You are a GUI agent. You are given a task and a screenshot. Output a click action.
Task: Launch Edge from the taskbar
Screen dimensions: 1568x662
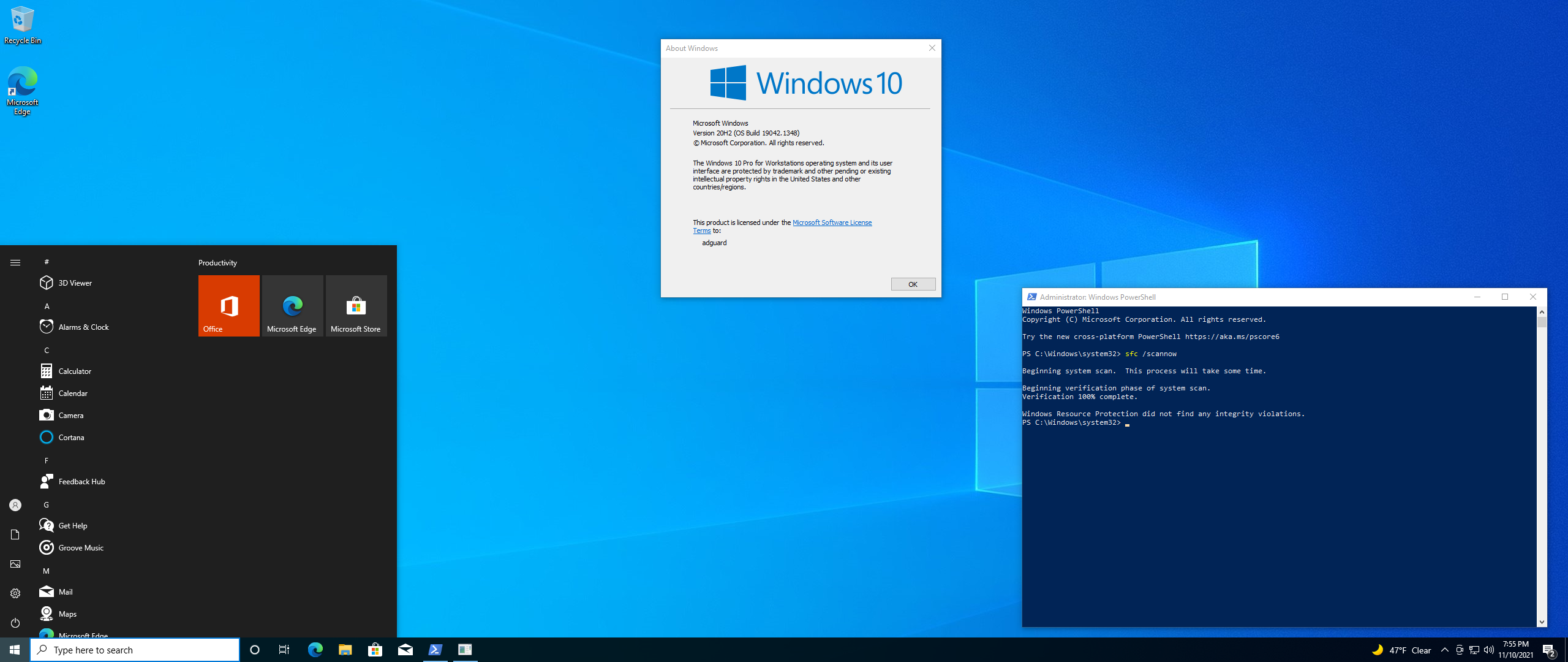(315, 650)
